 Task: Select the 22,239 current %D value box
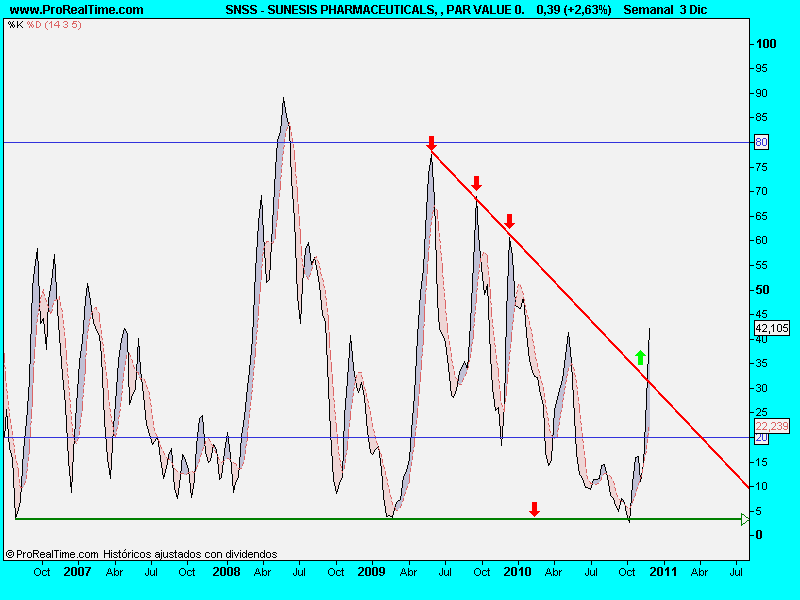772,426
